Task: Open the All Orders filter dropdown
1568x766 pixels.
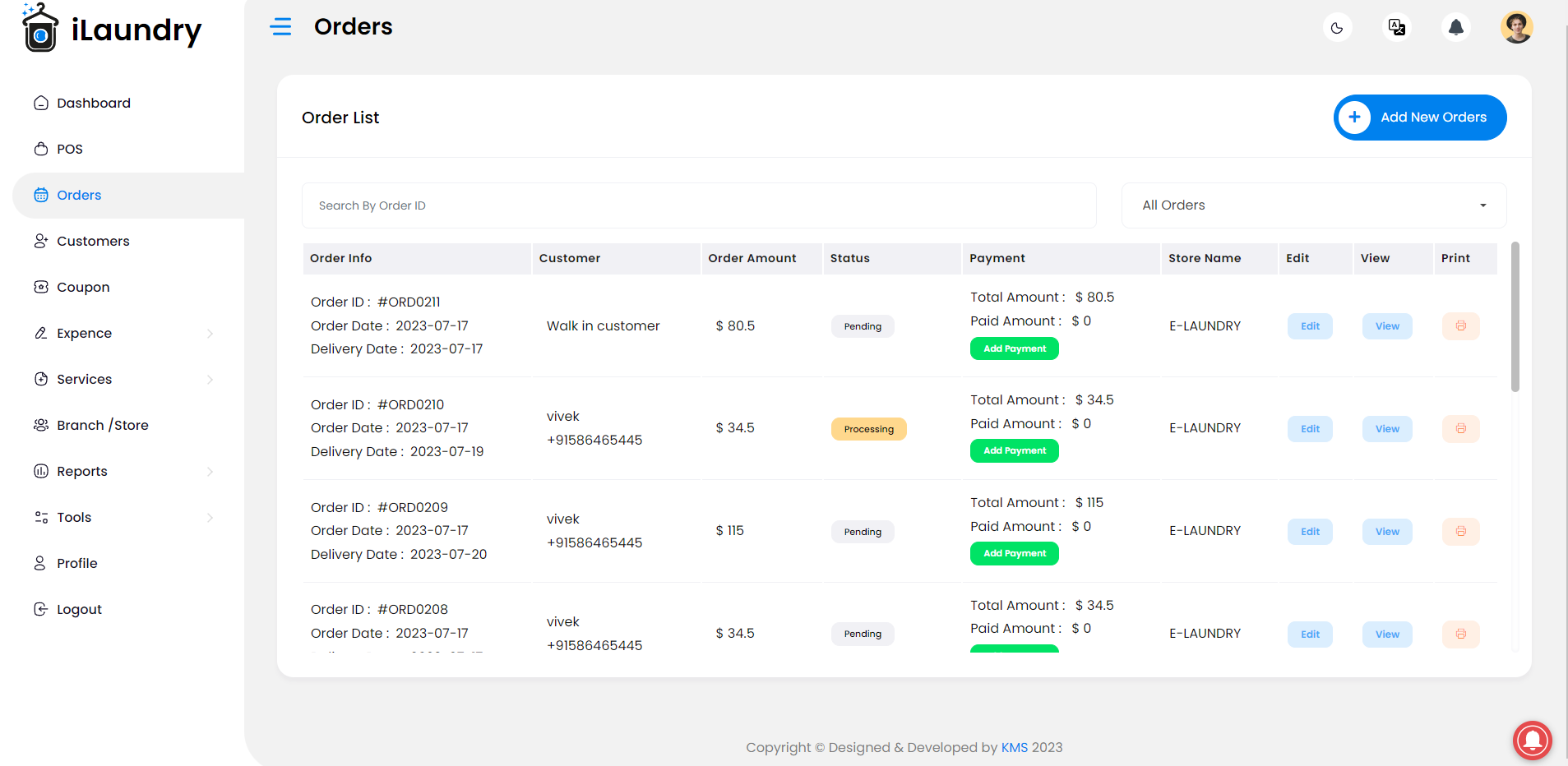Action: [1314, 205]
